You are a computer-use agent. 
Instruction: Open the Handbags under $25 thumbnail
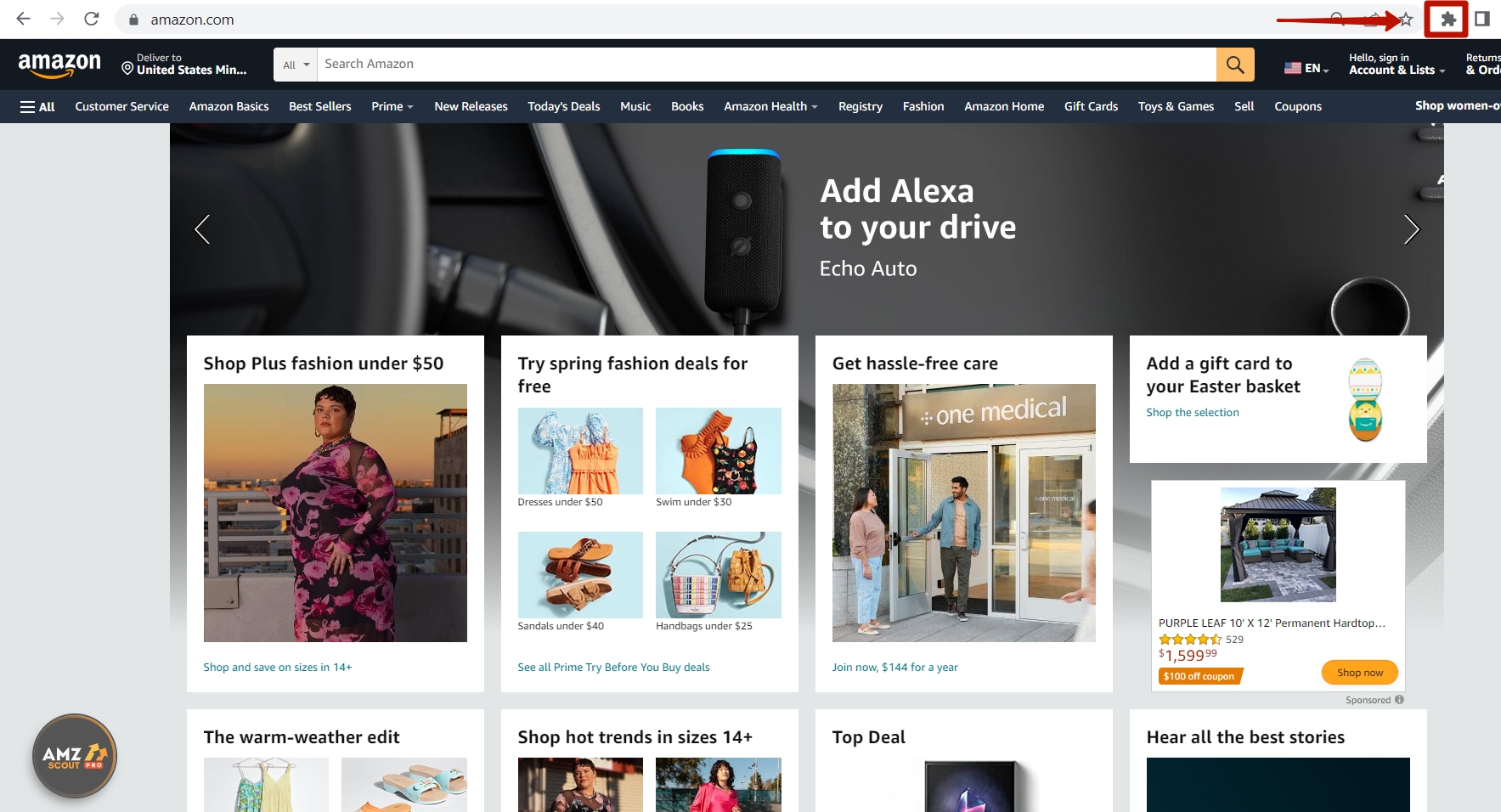[719, 575]
